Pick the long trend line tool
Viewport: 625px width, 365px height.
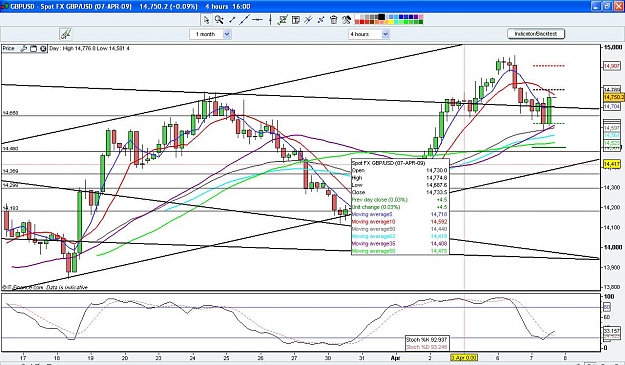pyautogui.click(x=244, y=20)
